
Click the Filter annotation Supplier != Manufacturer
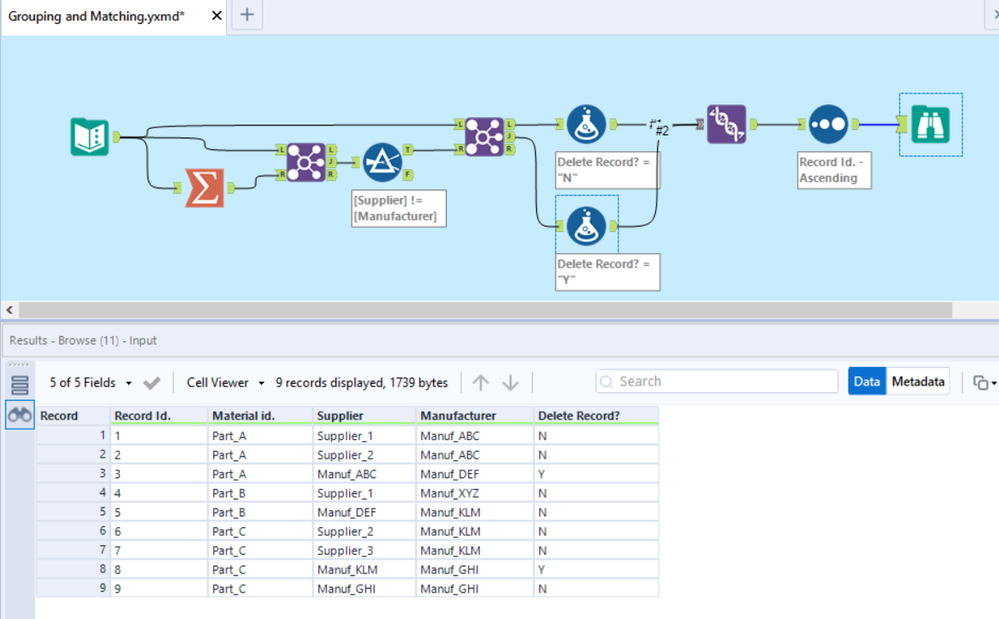point(398,208)
